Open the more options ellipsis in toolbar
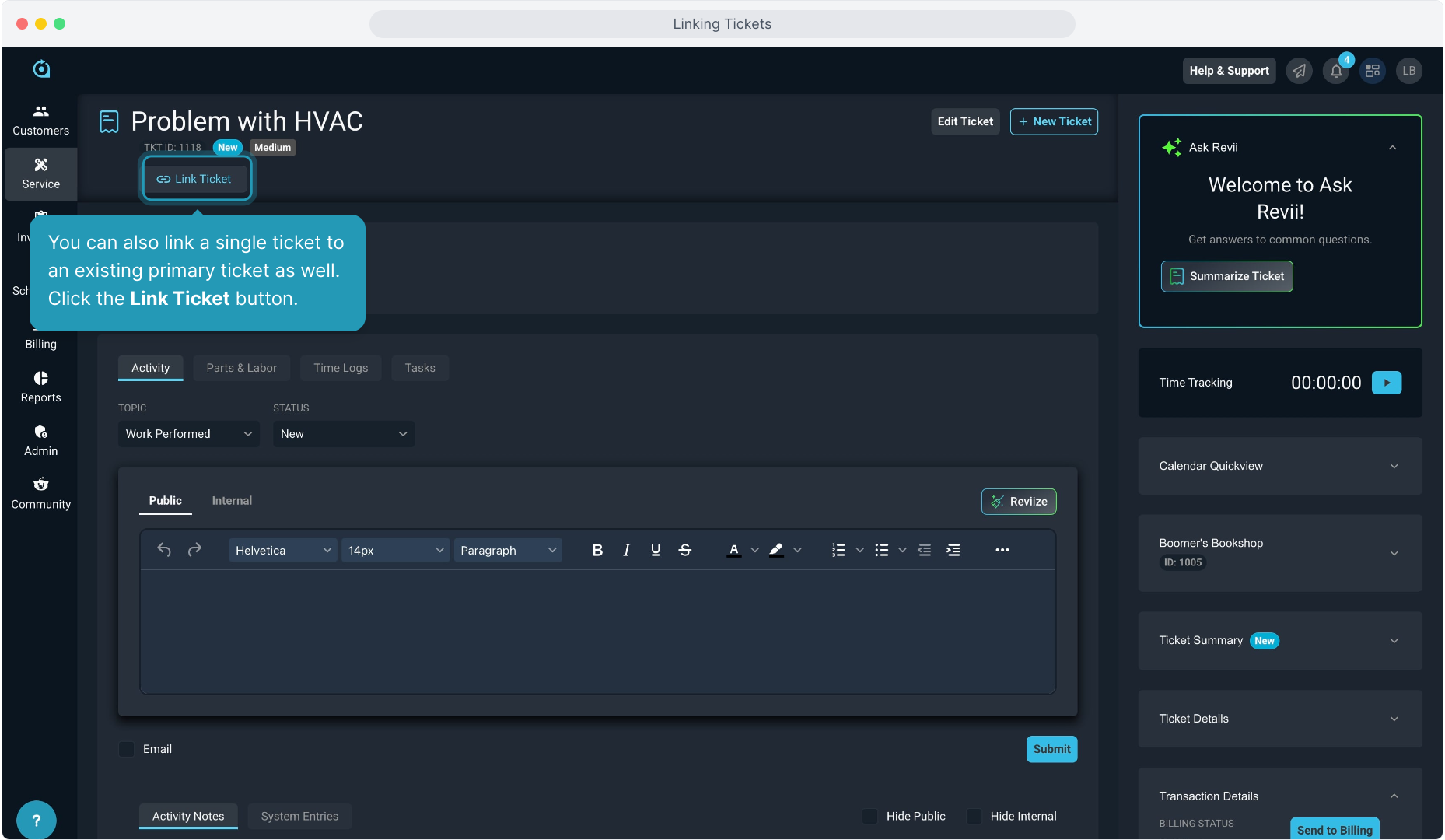1445x840 pixels. pyautogui.click(x=1002, y=550)
